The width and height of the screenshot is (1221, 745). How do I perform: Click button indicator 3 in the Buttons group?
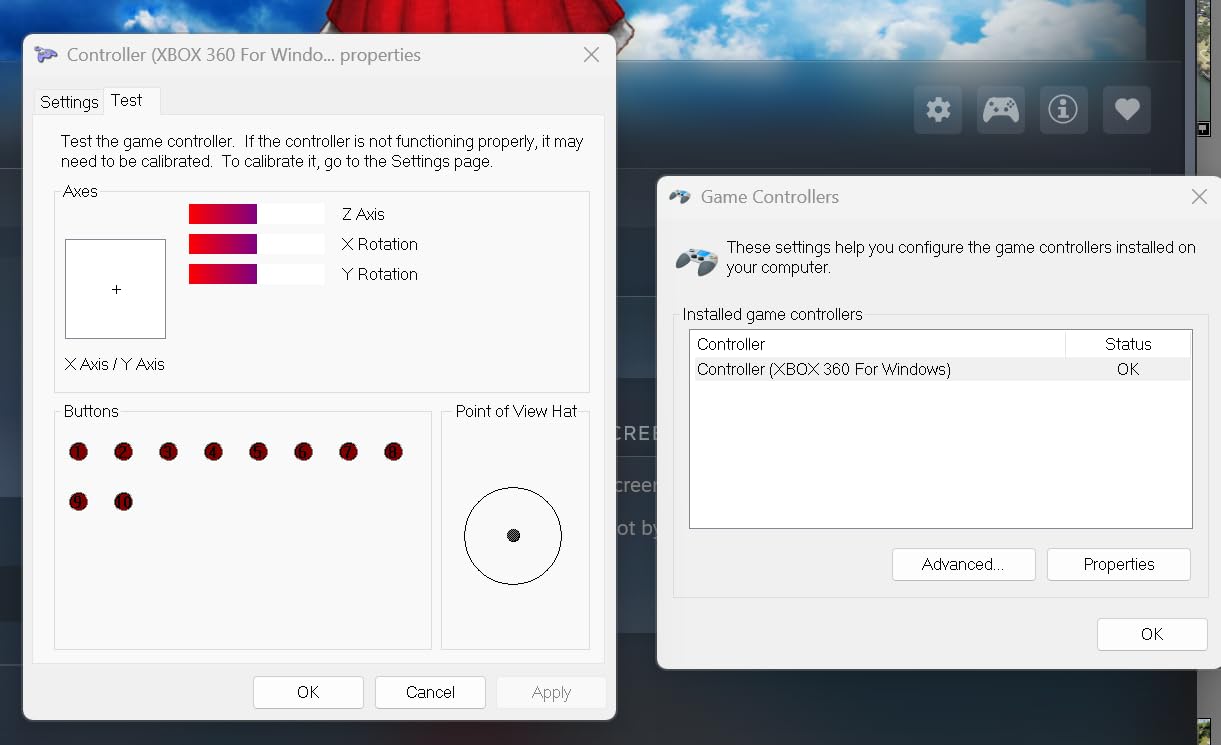168,452
